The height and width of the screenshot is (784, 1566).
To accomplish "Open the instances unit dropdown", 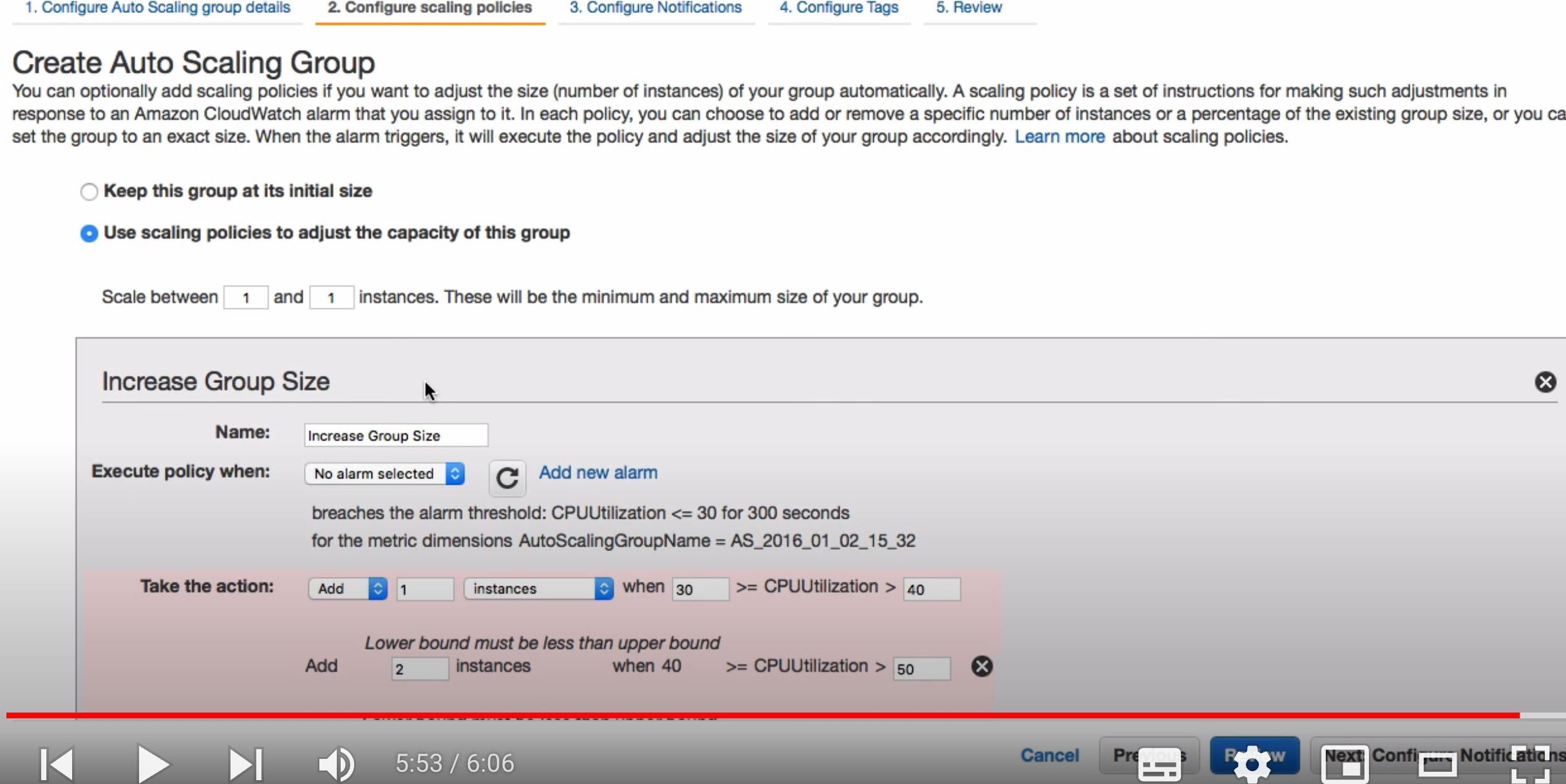I will (x=538, y=588).
